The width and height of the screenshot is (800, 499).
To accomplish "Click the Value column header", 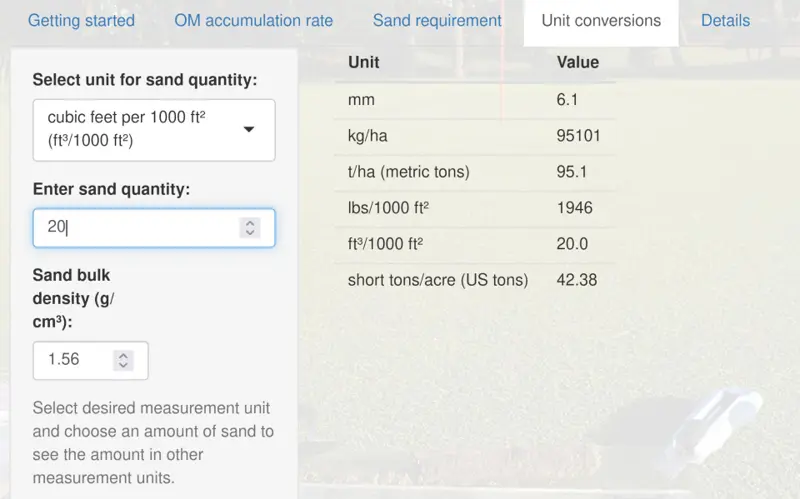I will tap(578, 62).
